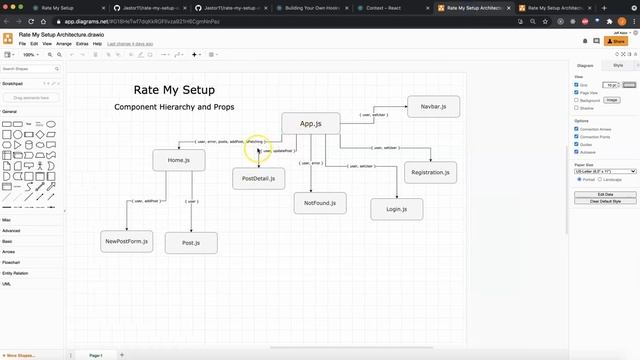
Task: Toggle the Grid checkbox
Action: [576, 85]
